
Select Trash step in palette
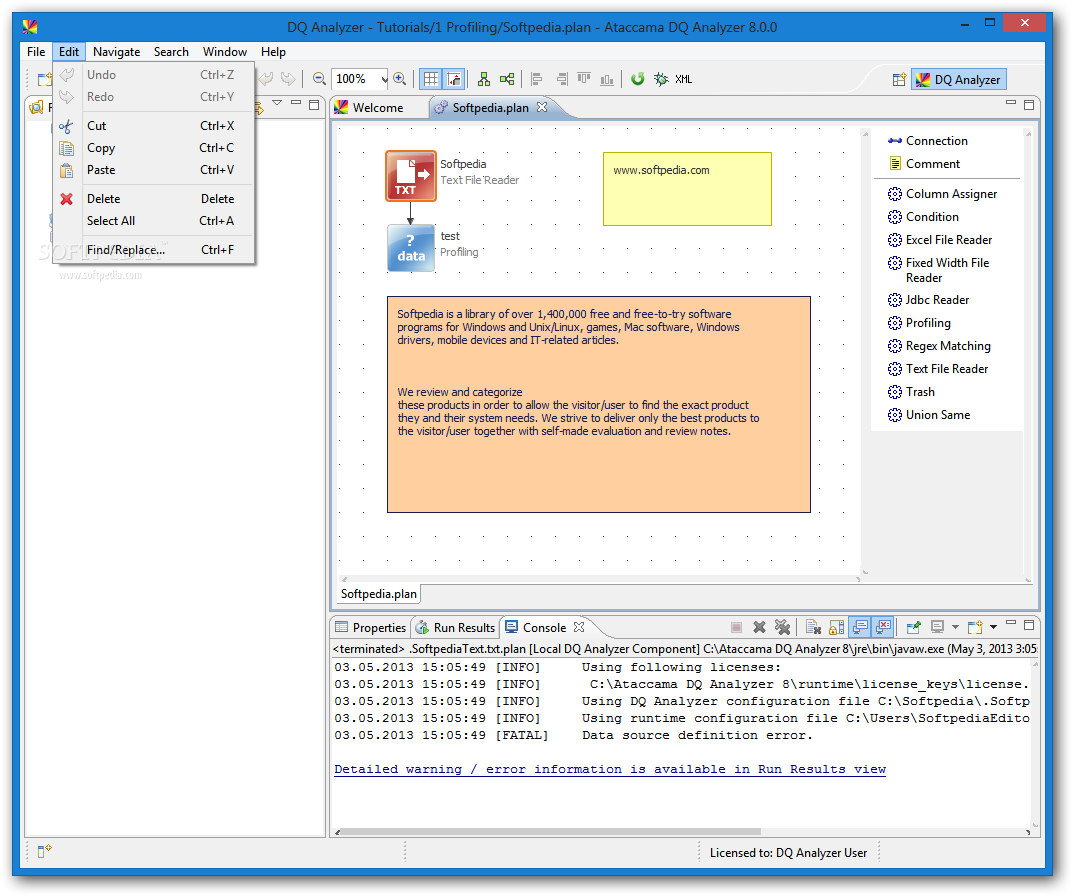click(x=911, y=392)
